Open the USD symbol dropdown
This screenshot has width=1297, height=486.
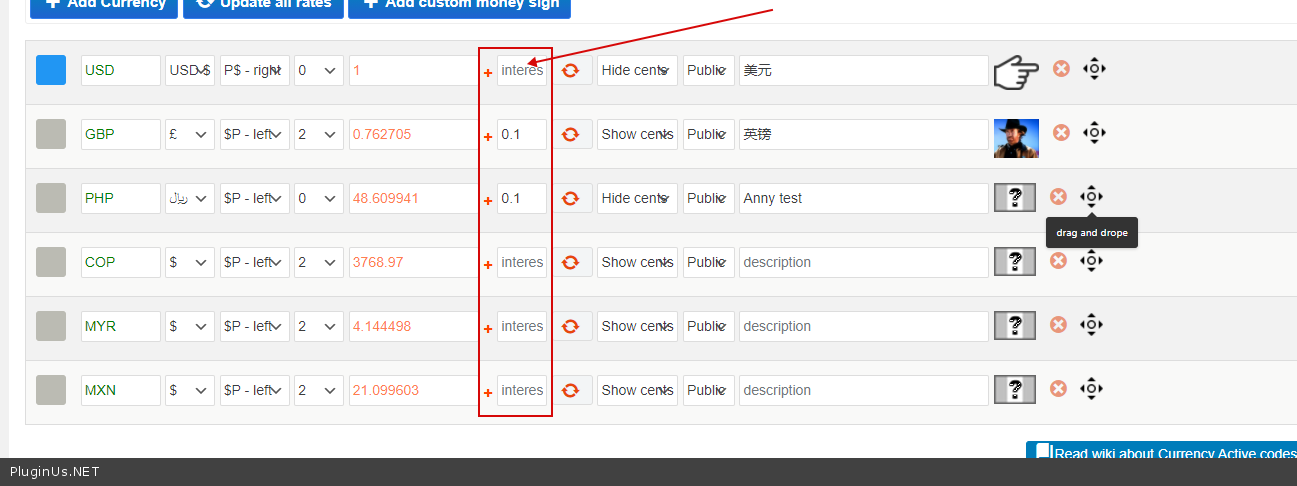(190, 70)
